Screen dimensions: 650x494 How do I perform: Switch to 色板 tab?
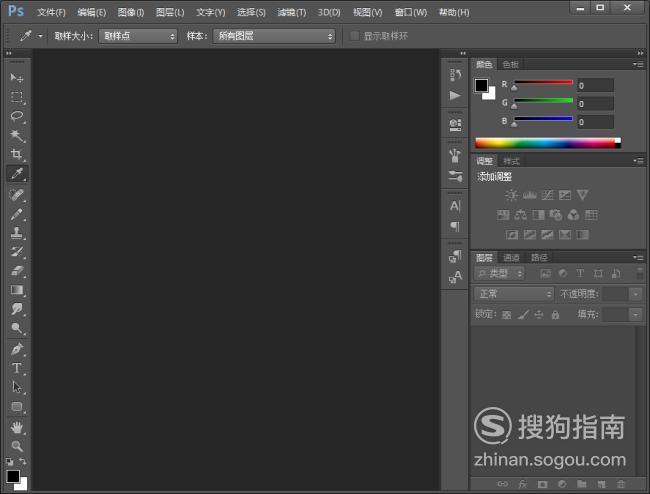coord(511,64)
